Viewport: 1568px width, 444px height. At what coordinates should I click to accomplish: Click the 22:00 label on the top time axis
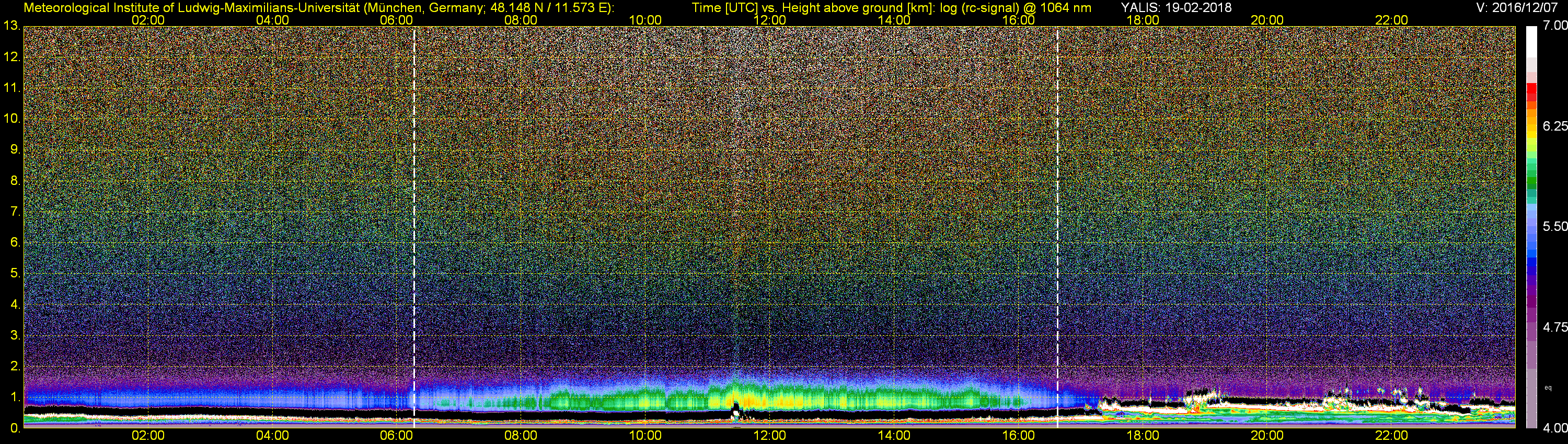(x=1391, y=20)
